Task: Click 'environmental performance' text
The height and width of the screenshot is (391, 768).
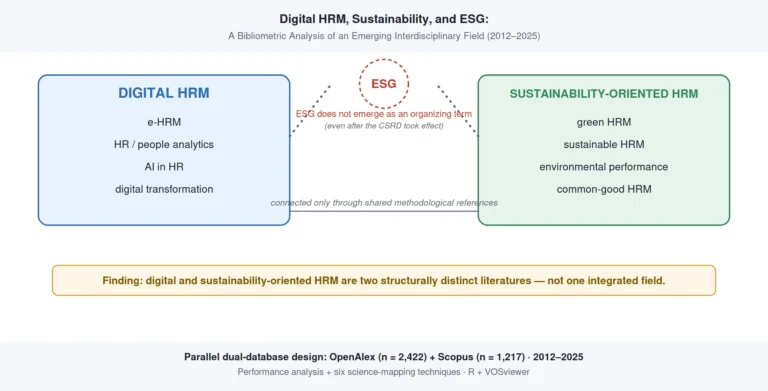Action: tap(604, 167)
